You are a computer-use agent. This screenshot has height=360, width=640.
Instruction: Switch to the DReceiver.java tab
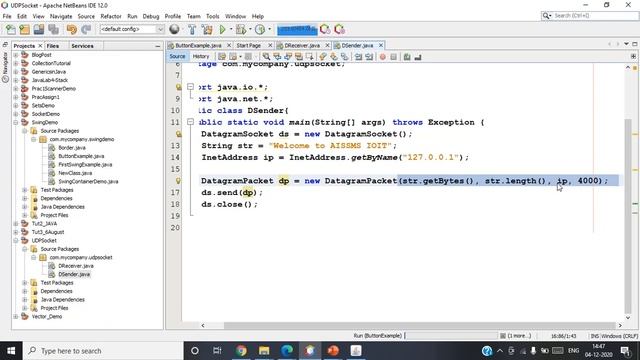[x=302, y=45]
